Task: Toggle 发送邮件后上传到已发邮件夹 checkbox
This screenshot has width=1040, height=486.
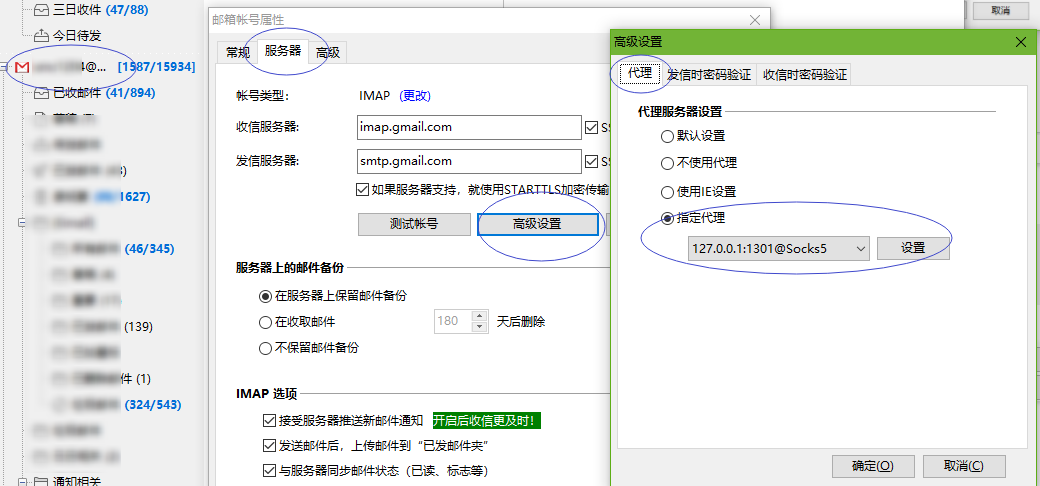Action: 269,445
